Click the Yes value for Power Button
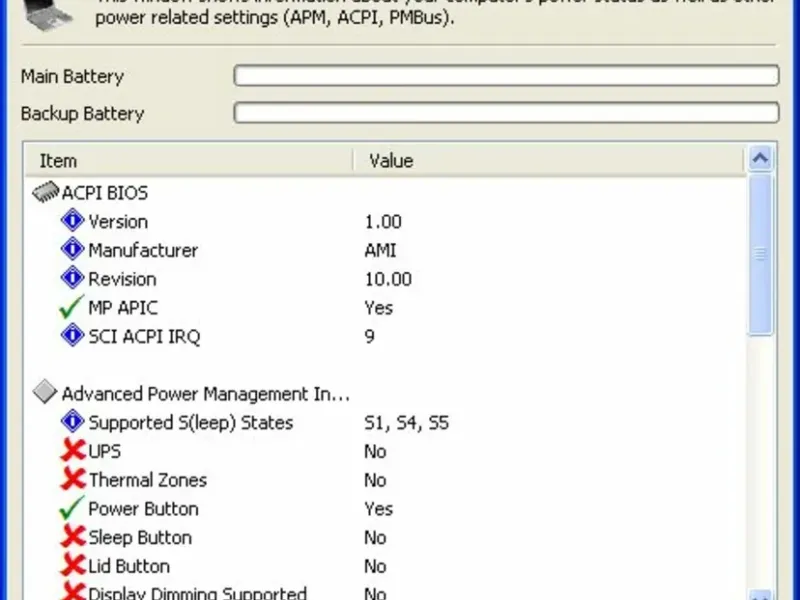The image size is (800, 600). tap(379, 509)
